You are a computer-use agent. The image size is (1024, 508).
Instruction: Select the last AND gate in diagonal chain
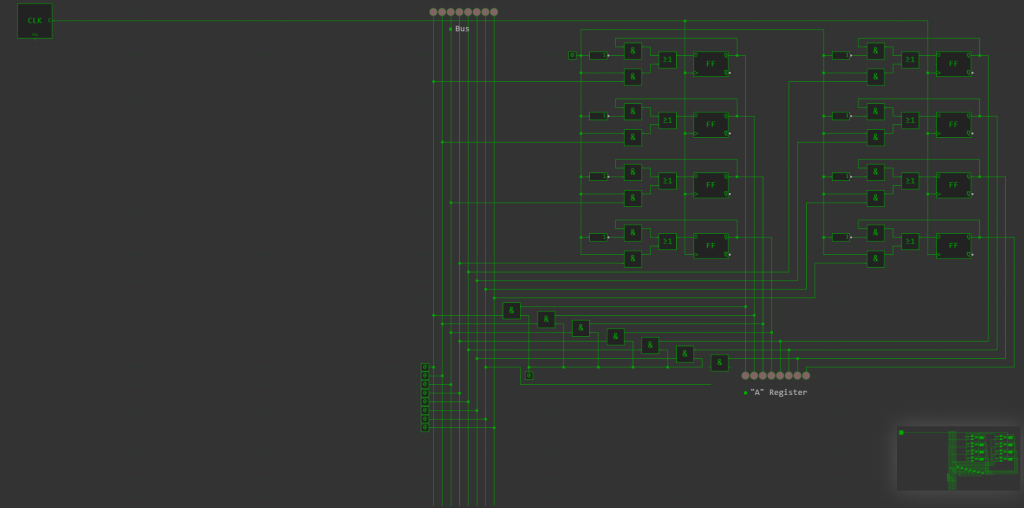click(719, 362)
